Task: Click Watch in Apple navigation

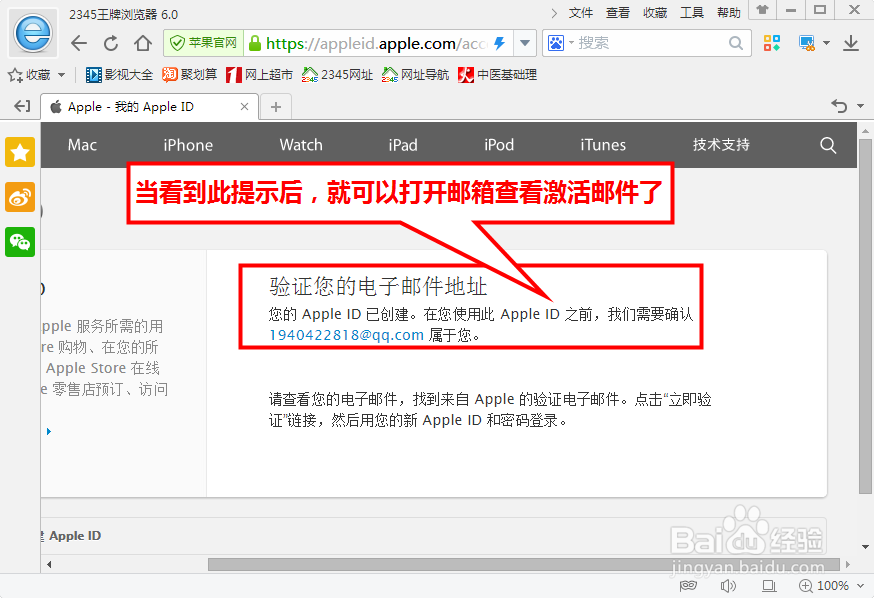Action: pyautogui.click(x=301, y=145)
